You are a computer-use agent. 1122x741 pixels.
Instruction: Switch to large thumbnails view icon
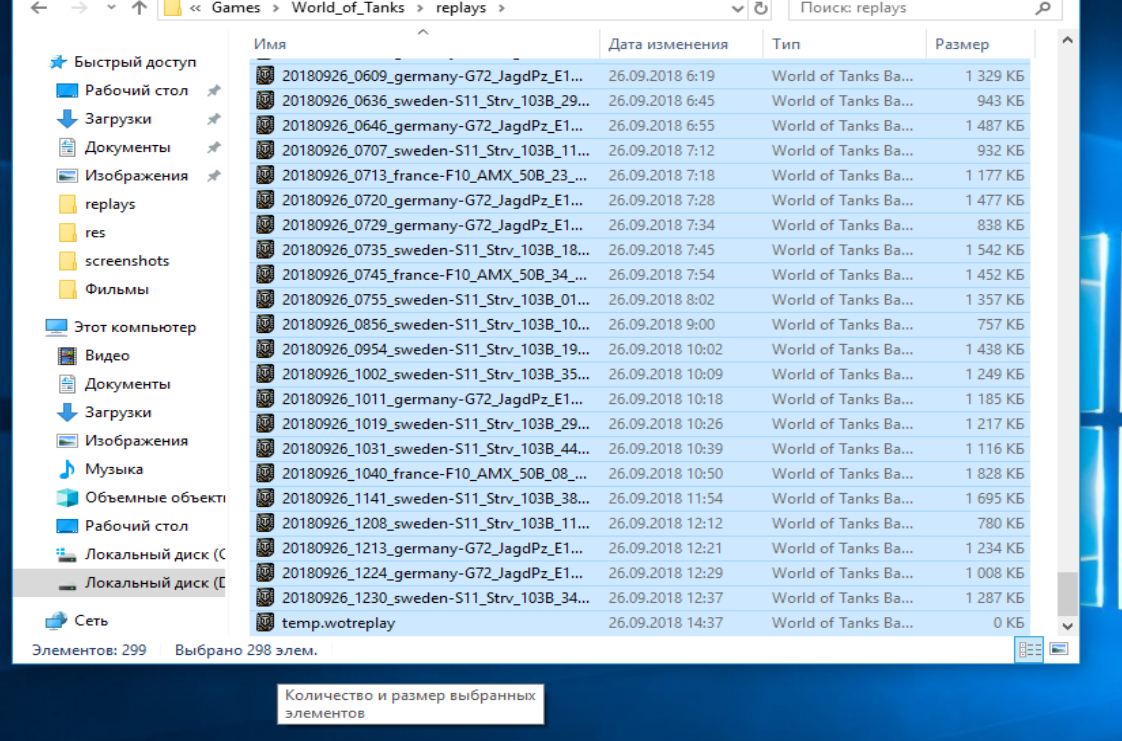[1059, 649]
